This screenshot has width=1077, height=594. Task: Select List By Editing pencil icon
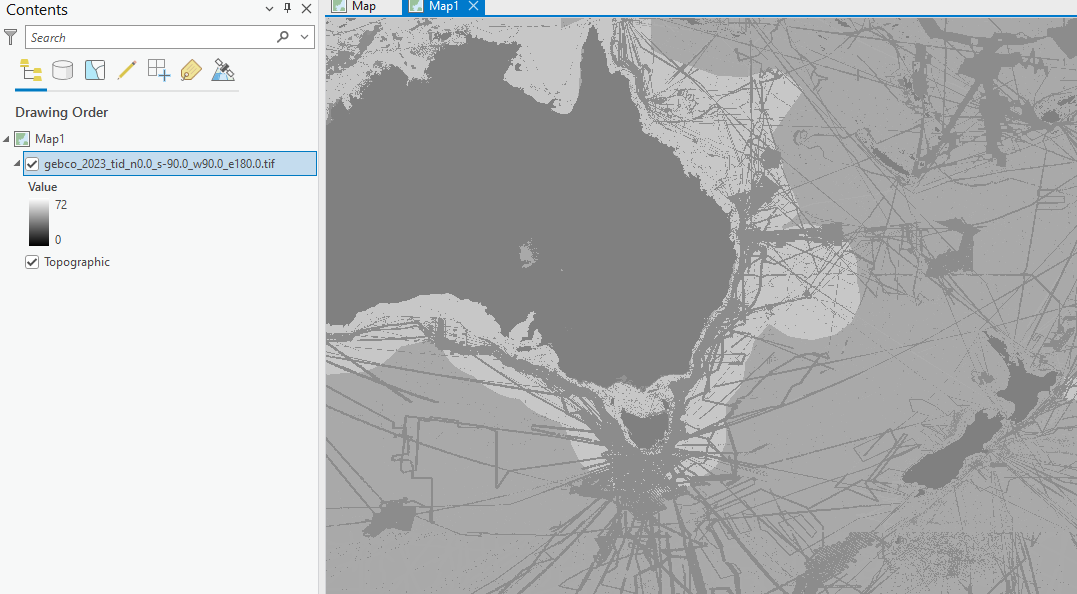point(126,70)
